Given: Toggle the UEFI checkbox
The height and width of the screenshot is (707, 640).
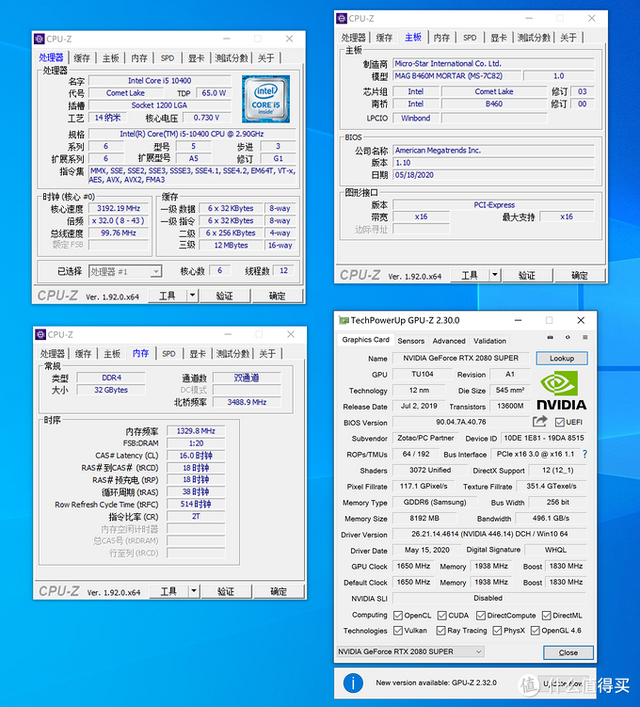Looking at the screenshot, I should point(560,422).
